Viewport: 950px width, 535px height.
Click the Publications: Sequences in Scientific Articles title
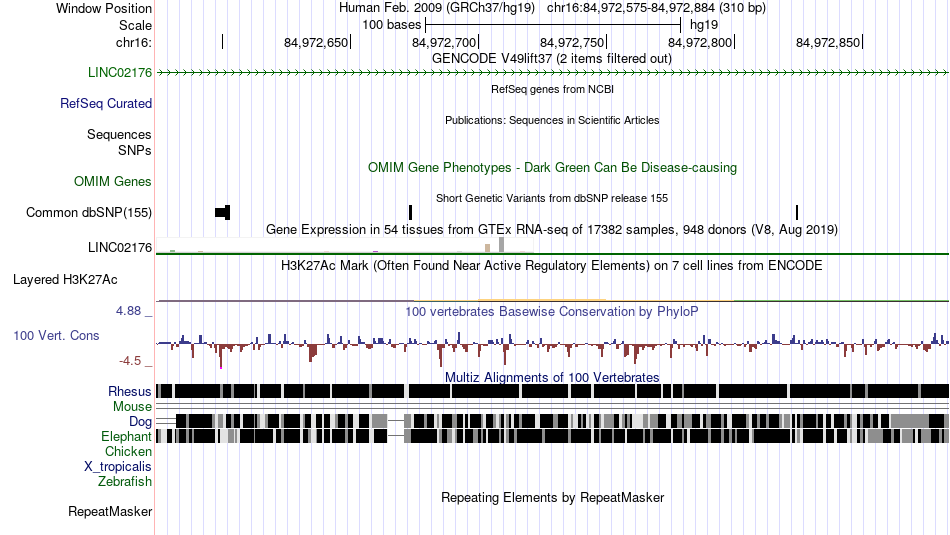(552, 121)
